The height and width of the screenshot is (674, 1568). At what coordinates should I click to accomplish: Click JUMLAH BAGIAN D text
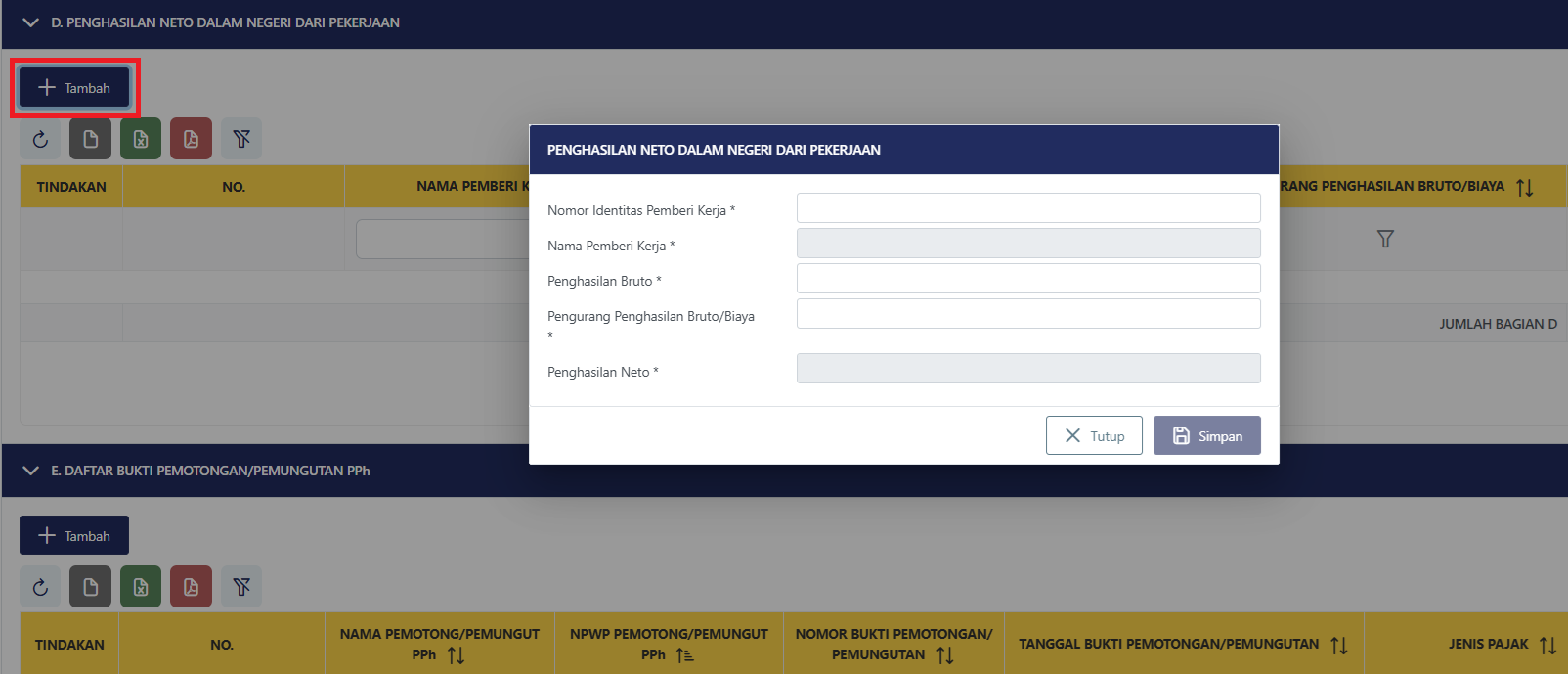pos(1498,324)
